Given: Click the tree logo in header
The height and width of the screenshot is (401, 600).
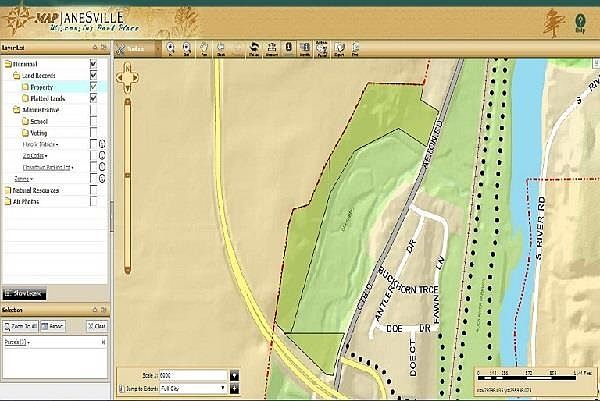Looking at the screenshot, I should (x=554, y=23).
